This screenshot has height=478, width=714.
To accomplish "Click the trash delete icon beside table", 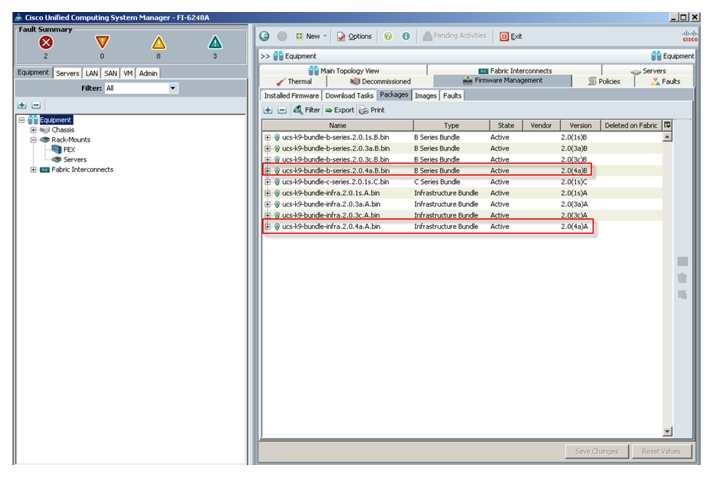I will click(682, 278).
